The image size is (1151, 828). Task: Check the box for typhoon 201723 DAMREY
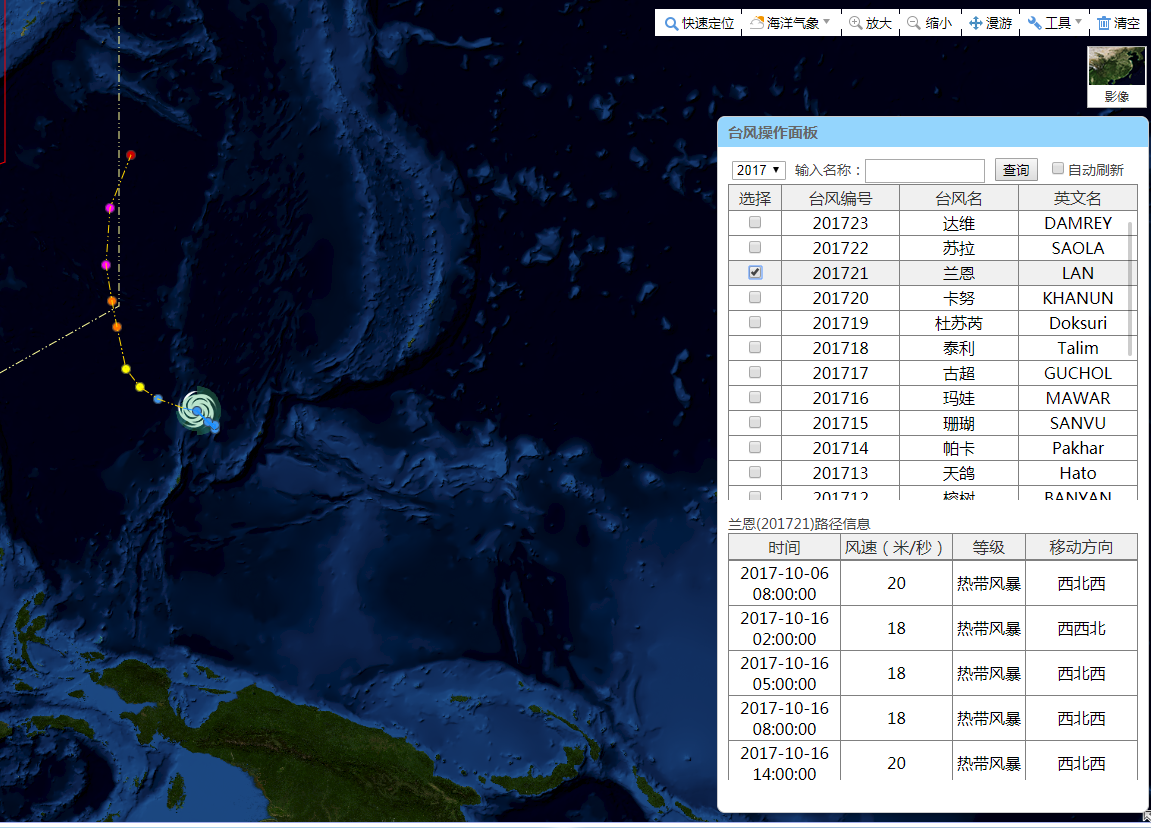(755, 222)
